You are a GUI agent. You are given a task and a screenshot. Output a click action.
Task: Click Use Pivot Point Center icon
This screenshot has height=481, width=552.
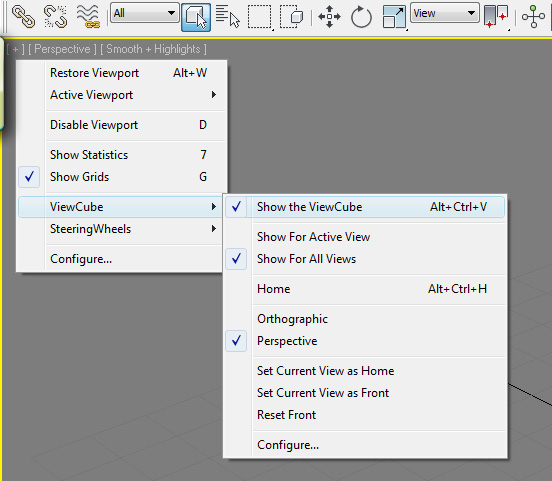[x=496, y=17]
